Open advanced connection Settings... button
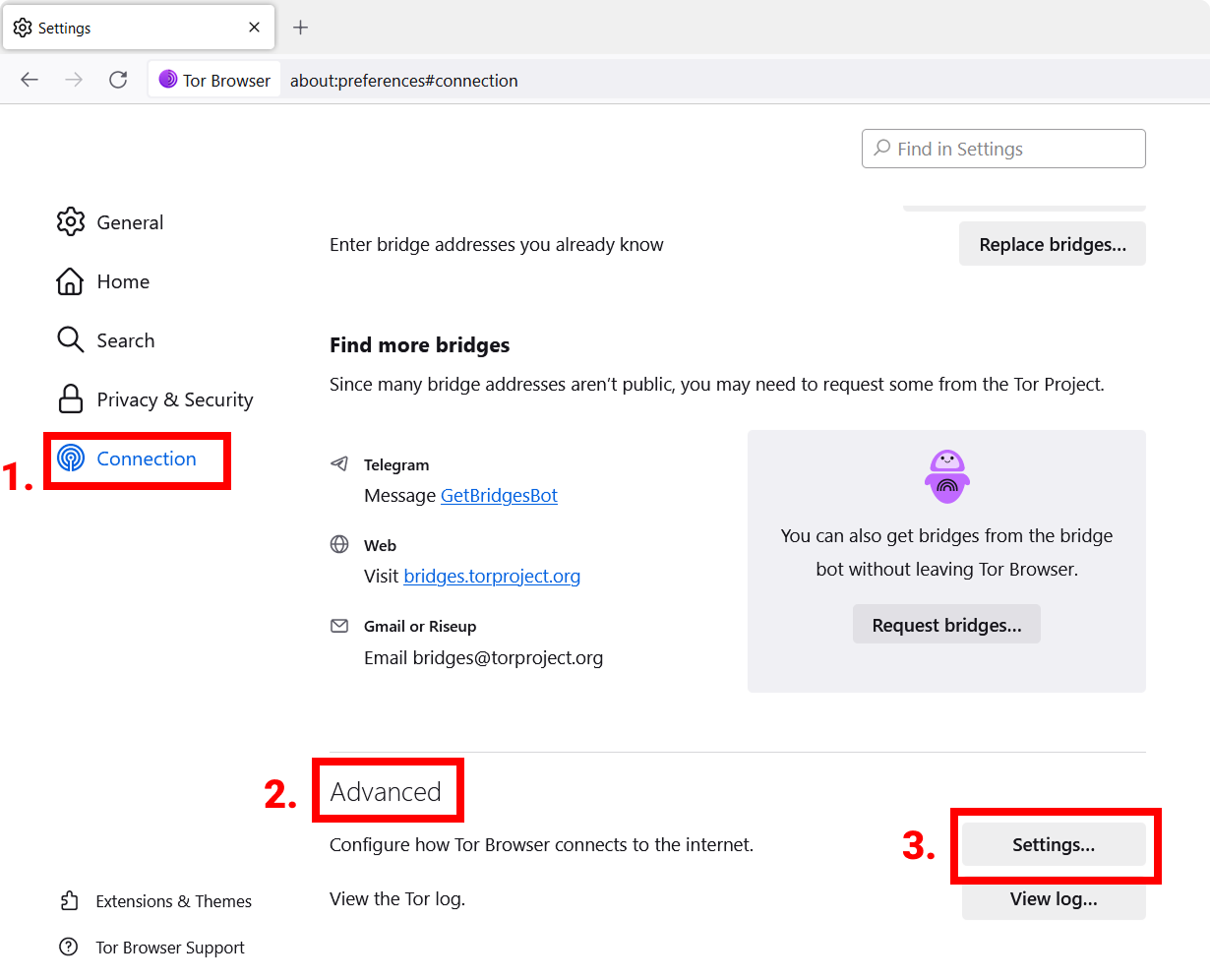Screen dimensions: 1210x980 tap(1054, 845)
